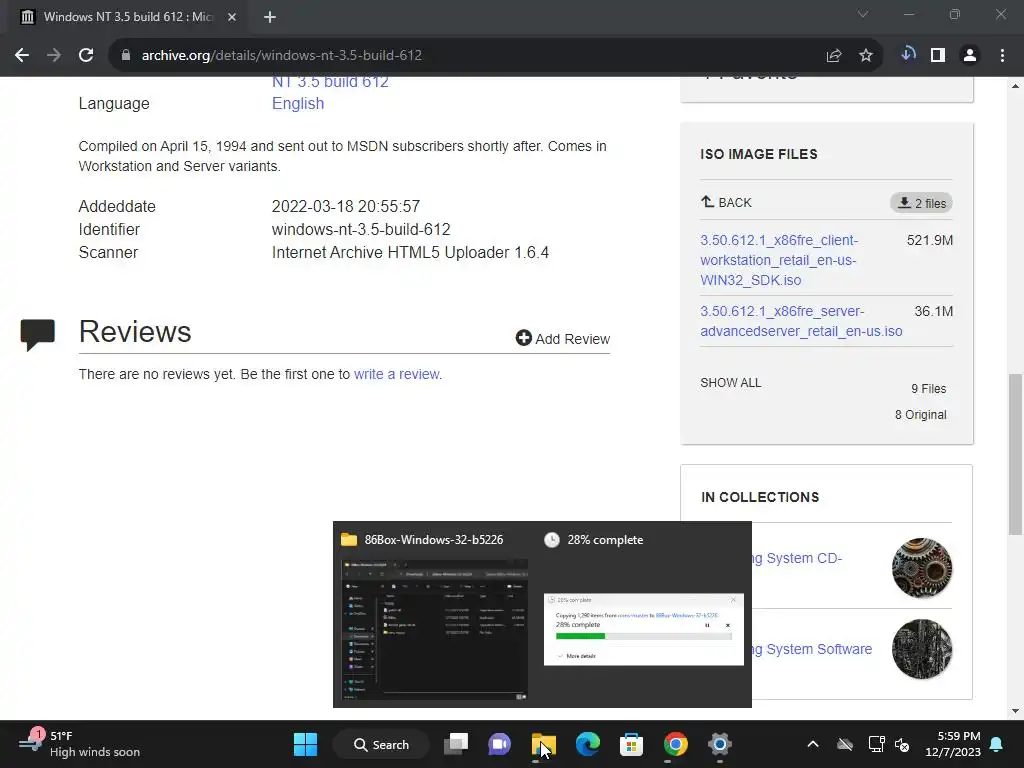Open NT 3.5 build 612 topic link
Viewport: 1024px width, 768px height.
click(x=330, y=82)
